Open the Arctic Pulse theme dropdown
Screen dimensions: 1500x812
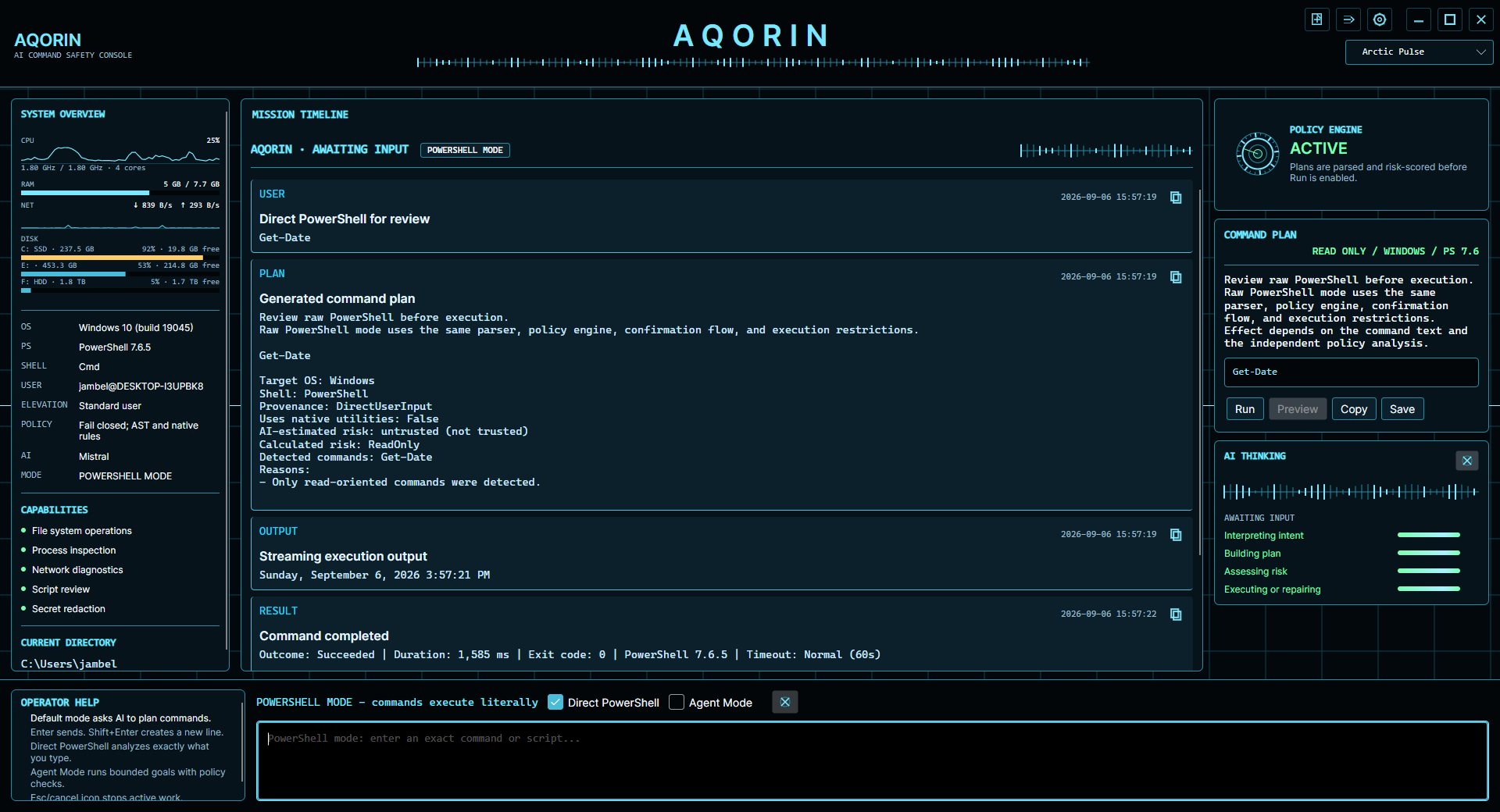point(1419,52)
